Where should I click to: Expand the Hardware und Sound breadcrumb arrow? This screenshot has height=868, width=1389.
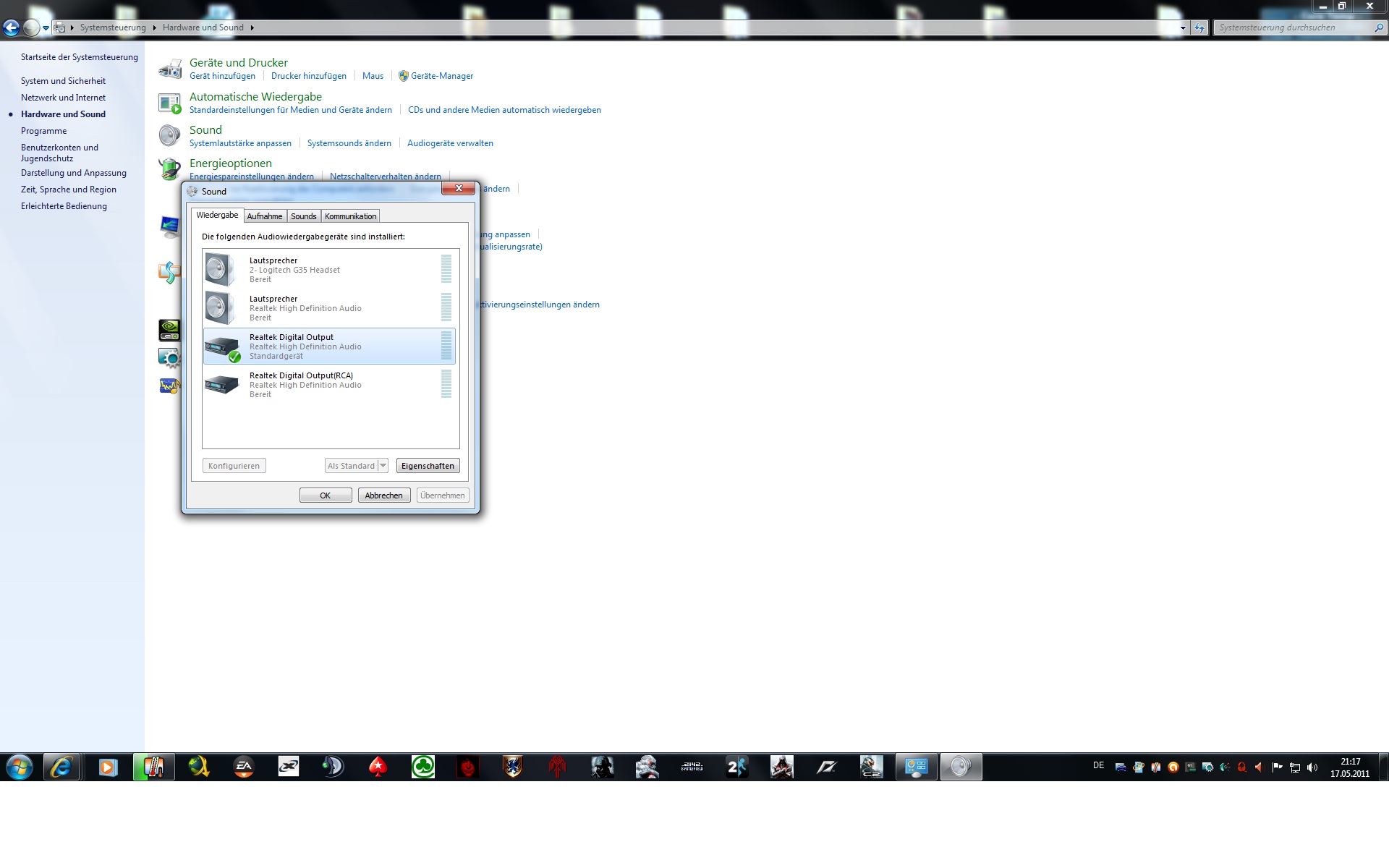click(x=252, y=27)
